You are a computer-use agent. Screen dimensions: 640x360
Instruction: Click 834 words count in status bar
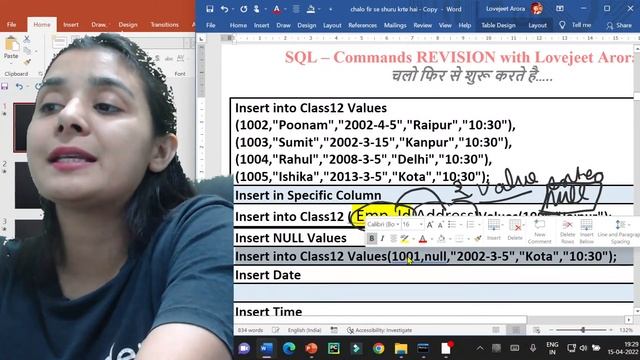pos(251,330)
